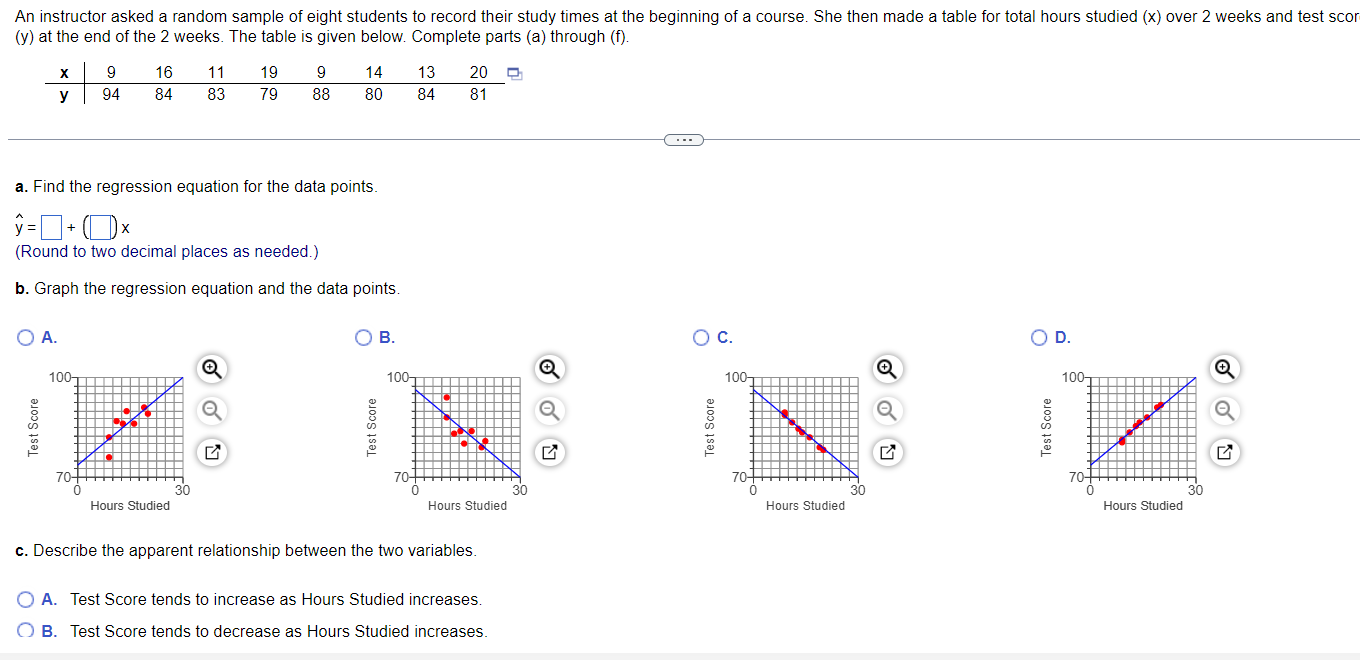
Task: Click the slope input box before x
Action: (x=99, y=227)
